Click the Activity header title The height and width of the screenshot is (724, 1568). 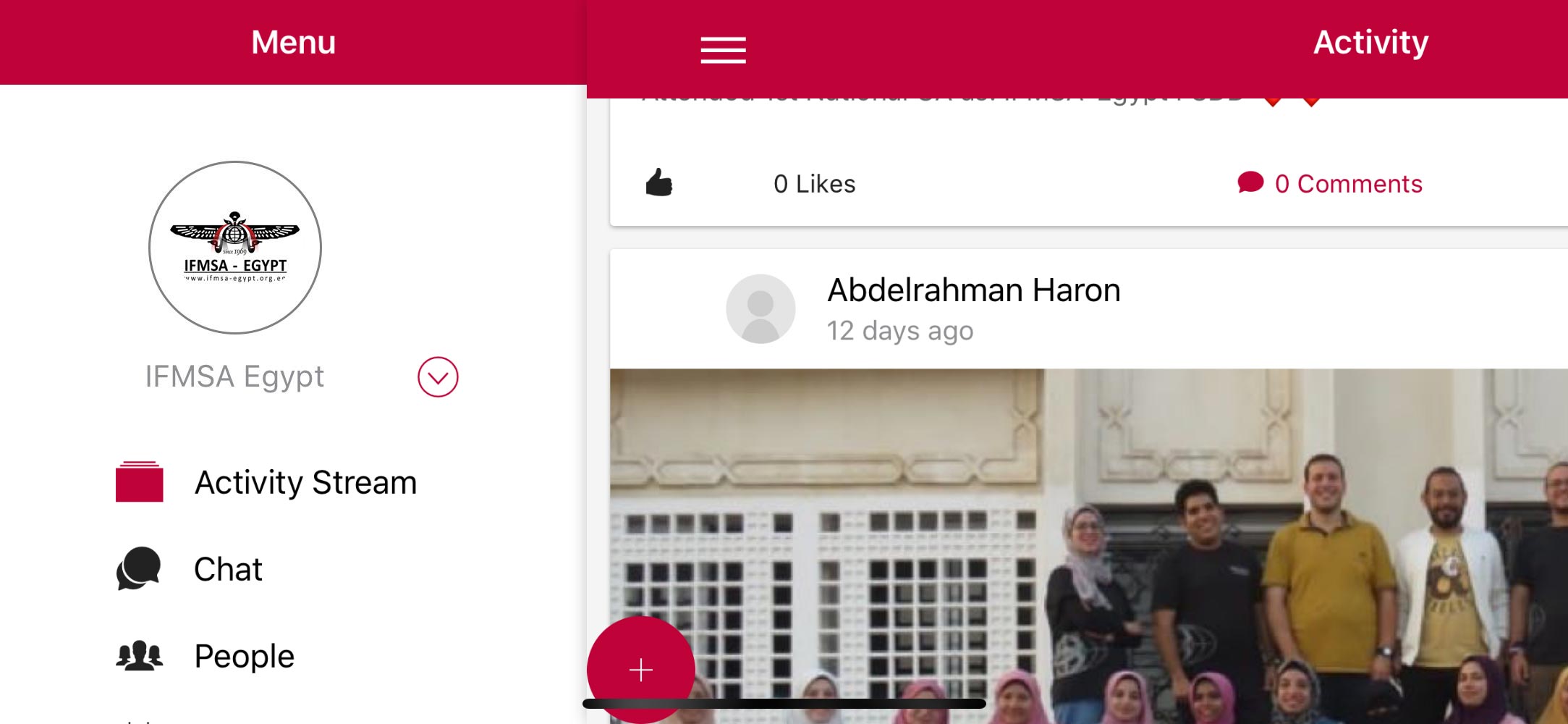pyautogui.click(x=1370, y=42)
